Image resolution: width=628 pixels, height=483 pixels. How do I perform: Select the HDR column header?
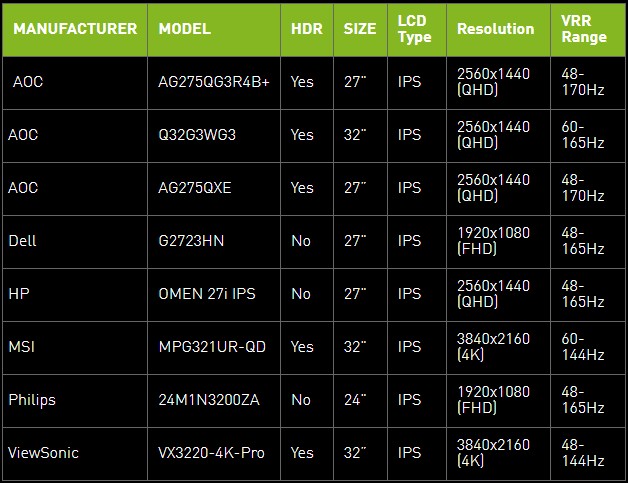(x=306, y=29)
